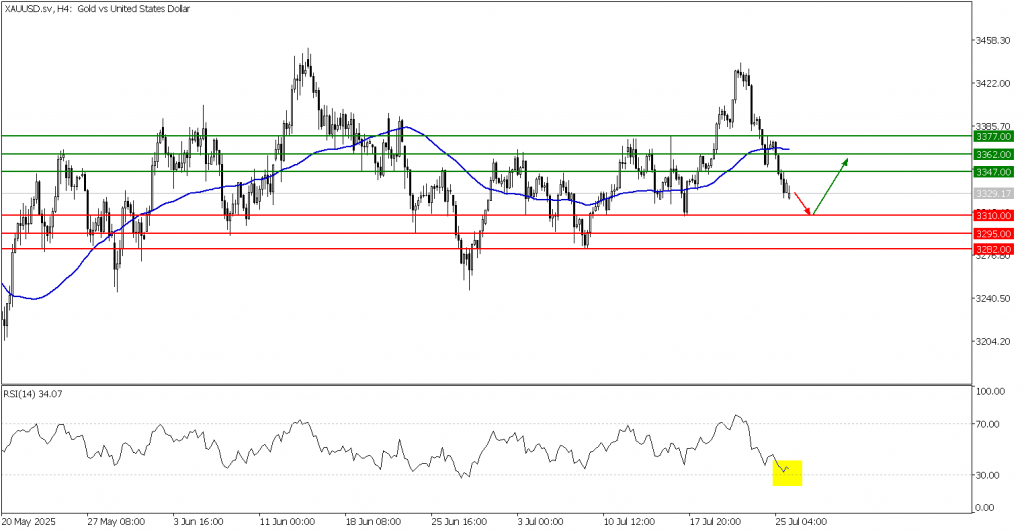Select the 25 Jul 04:00 time label
The height and width of the screenshot is (531, 1024).
[799, 522]
